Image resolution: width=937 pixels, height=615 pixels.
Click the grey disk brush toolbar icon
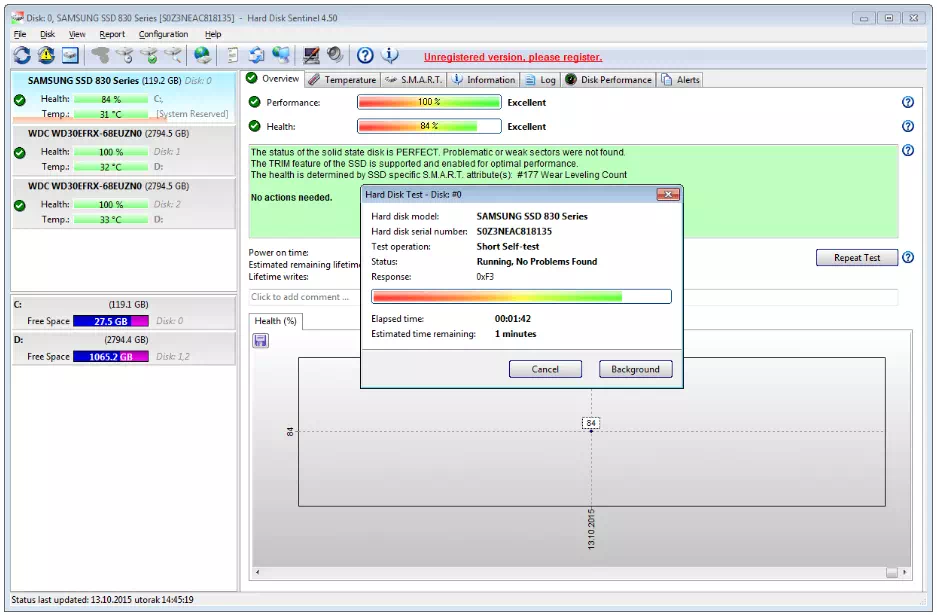tap(100, 56)
